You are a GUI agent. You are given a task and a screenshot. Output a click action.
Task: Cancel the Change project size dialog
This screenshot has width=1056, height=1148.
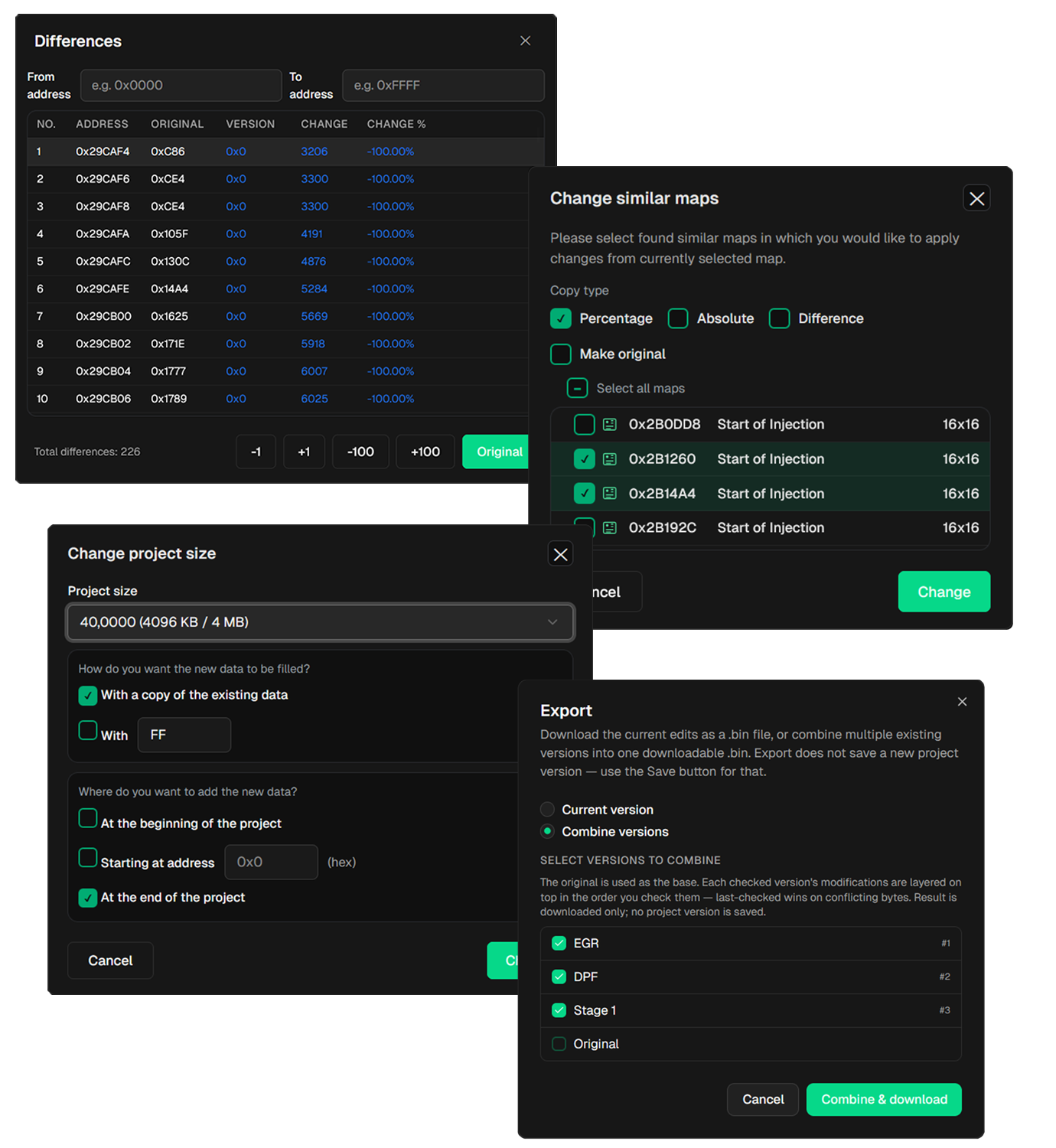point(110,960)
